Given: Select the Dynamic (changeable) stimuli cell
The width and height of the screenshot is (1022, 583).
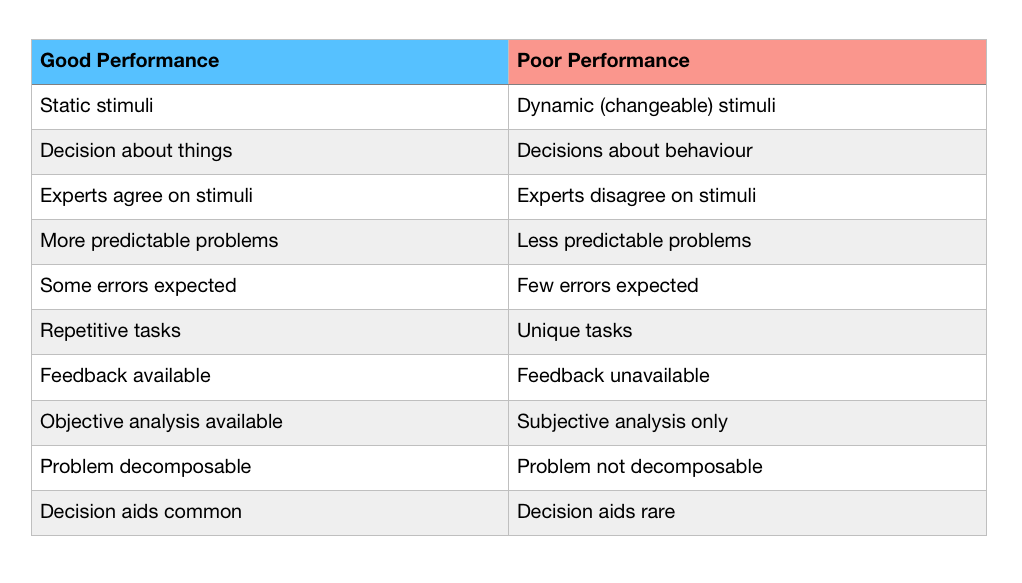Looking at the screenshot, I should pos(747,107).
